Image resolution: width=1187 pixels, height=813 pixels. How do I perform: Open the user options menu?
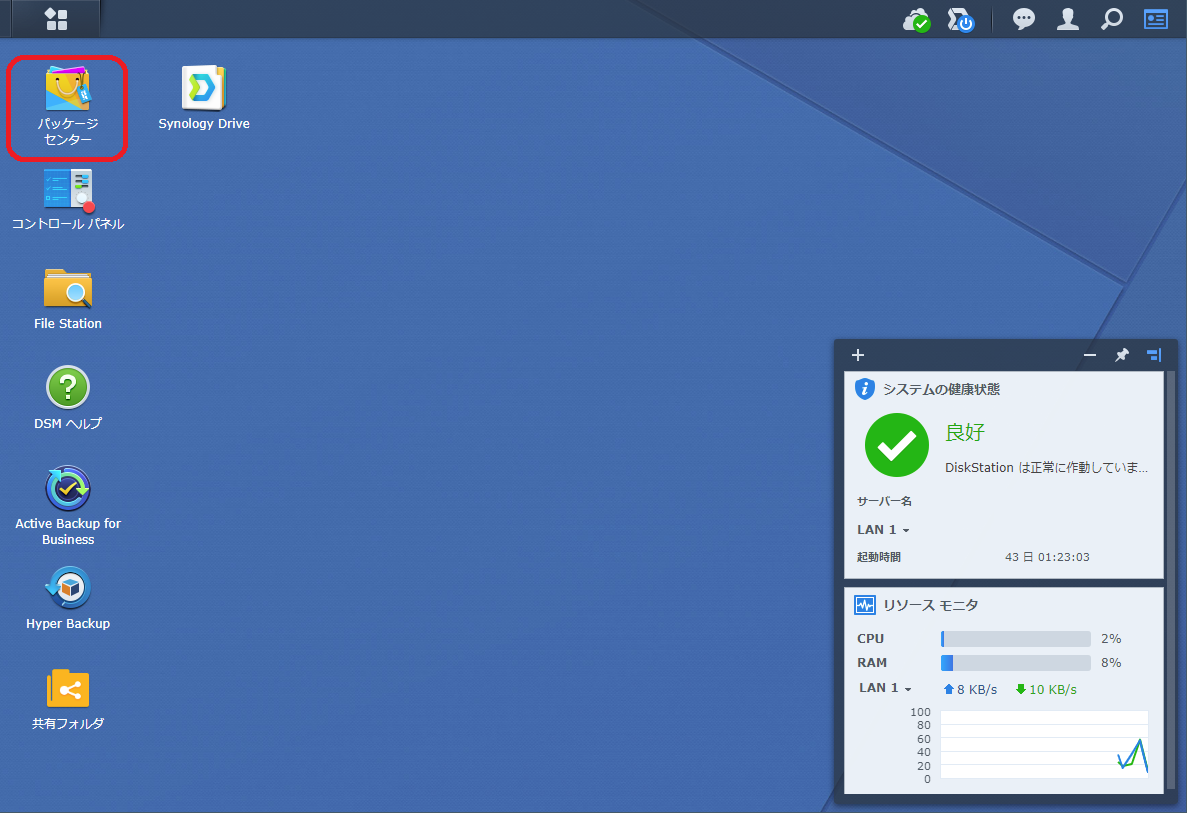(1067, 19)
